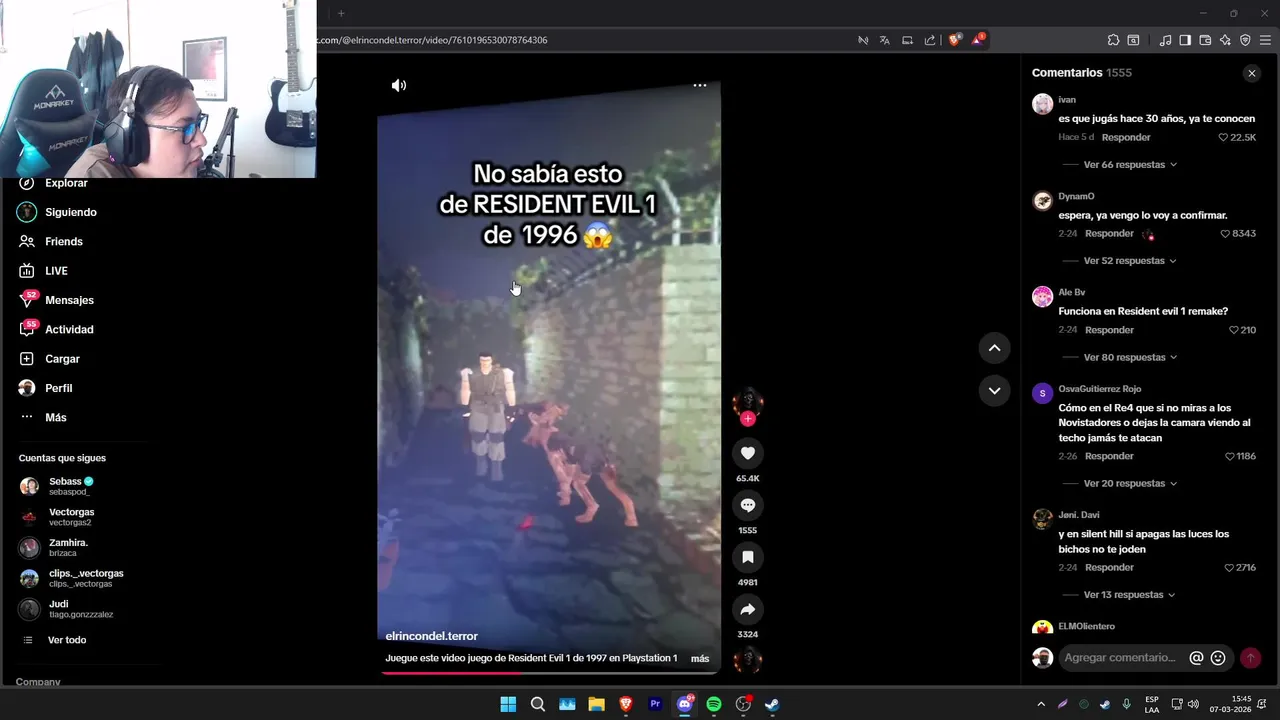This screenshot has height=720, width=1280.
Task: Follow creator with the red plus badge
Action: (748, 419)
